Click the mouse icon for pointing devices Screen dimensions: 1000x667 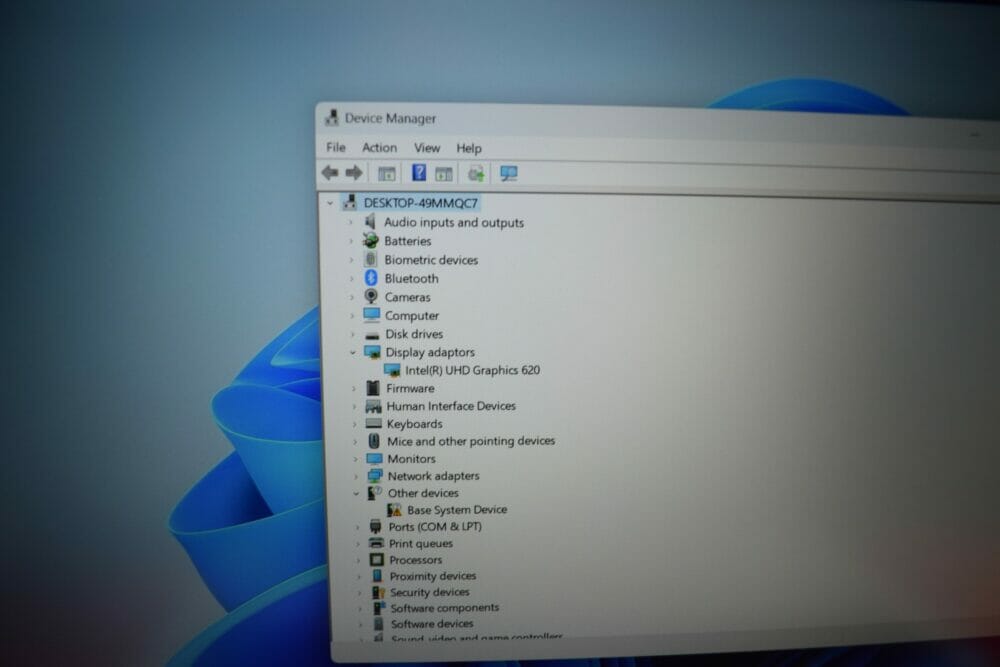point(374,441)
